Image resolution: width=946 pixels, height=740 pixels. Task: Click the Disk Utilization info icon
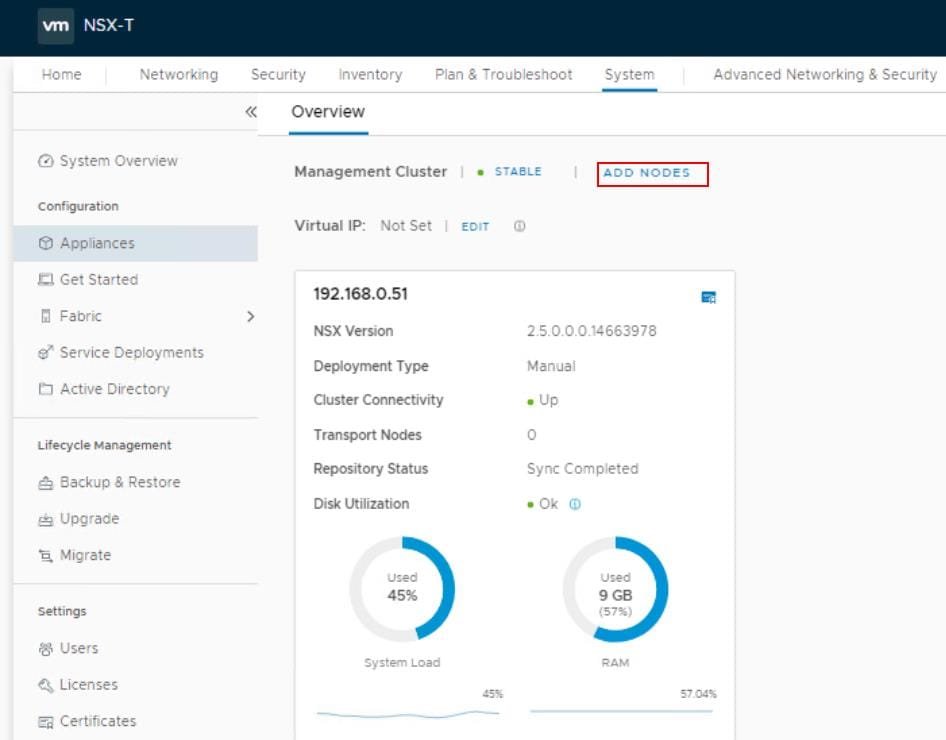[x=575, y=504]
